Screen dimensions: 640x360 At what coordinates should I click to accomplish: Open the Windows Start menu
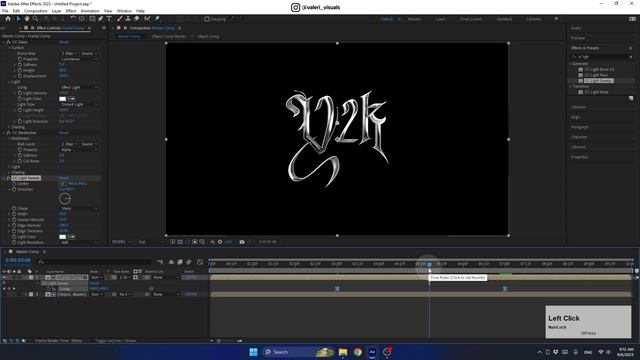[253, 352]
